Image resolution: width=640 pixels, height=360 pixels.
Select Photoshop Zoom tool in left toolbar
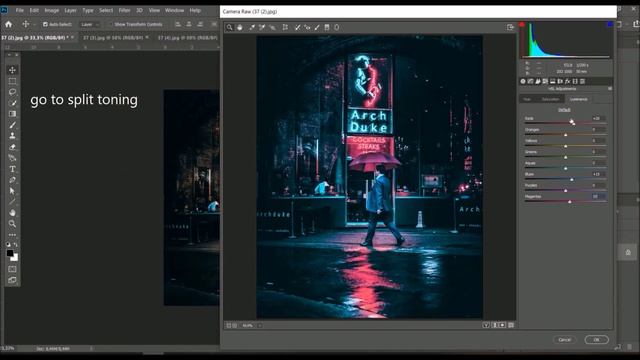click(x=12, y=224)
